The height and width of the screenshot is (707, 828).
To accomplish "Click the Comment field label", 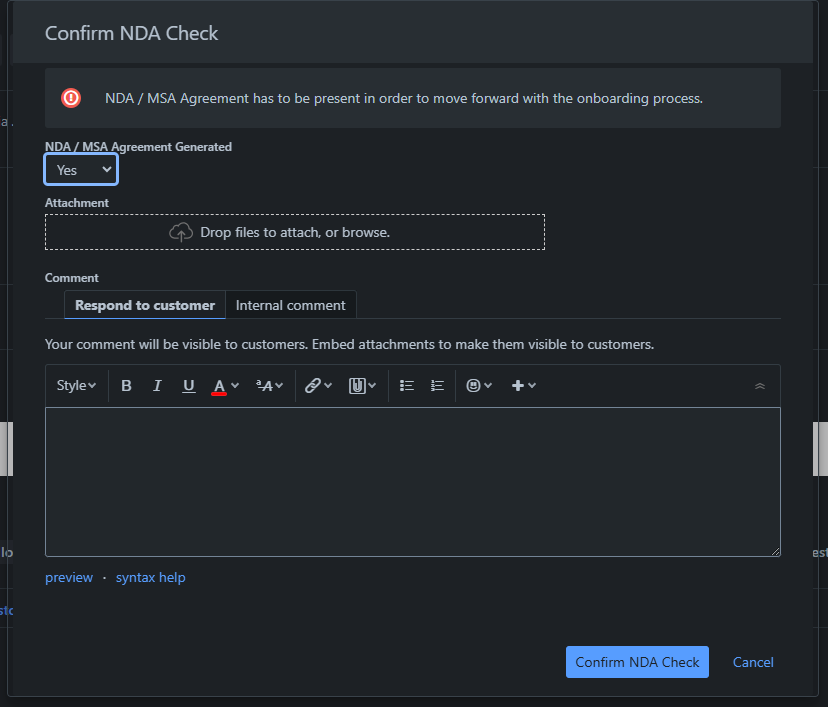I will click(72, 278).
